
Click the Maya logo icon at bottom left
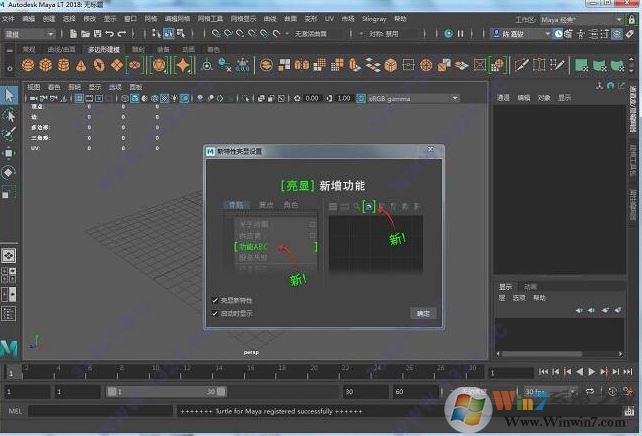click(10, 347)
